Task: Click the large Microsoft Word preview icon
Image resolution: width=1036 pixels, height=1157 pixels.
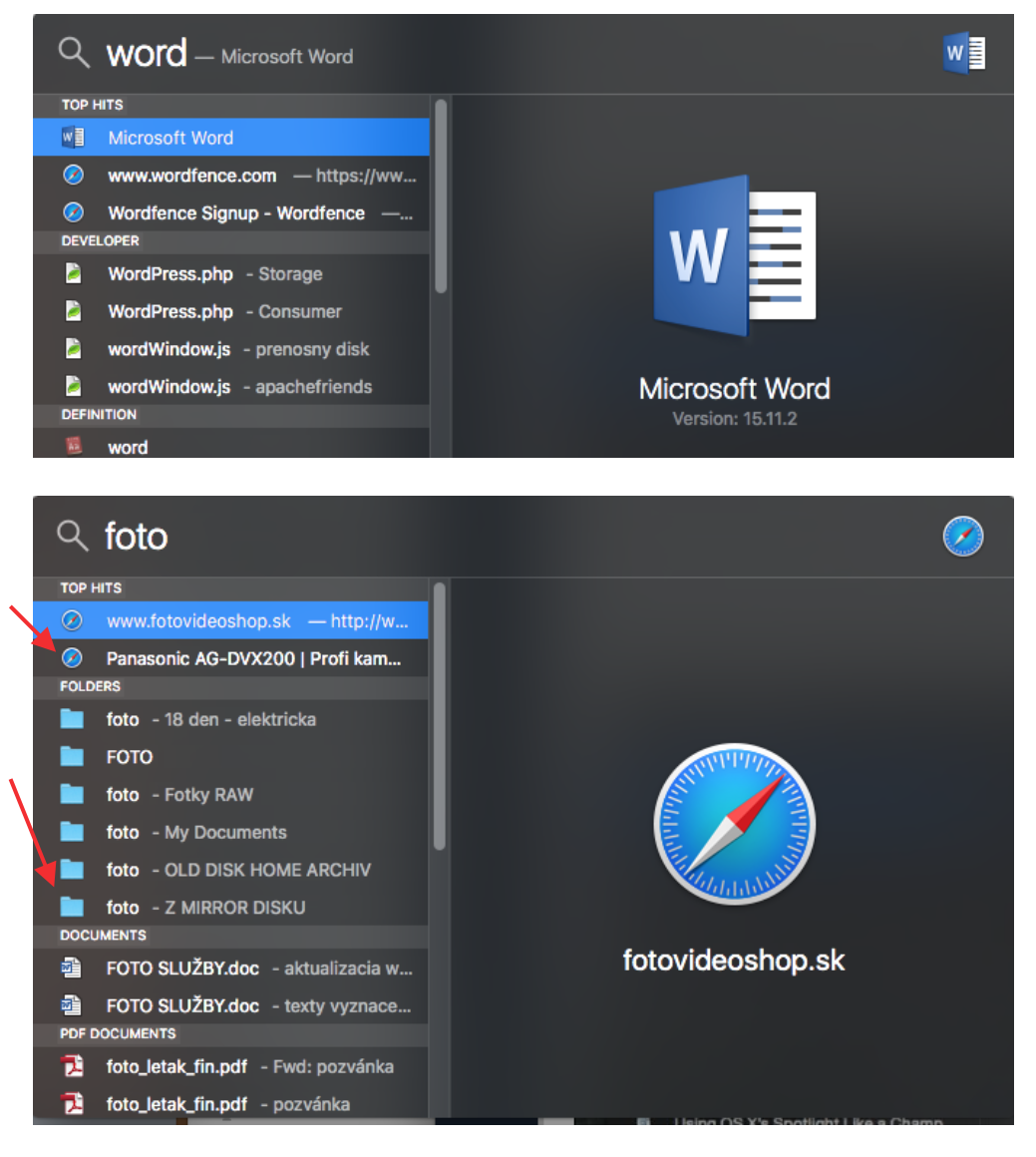Action: click(735, 257)
